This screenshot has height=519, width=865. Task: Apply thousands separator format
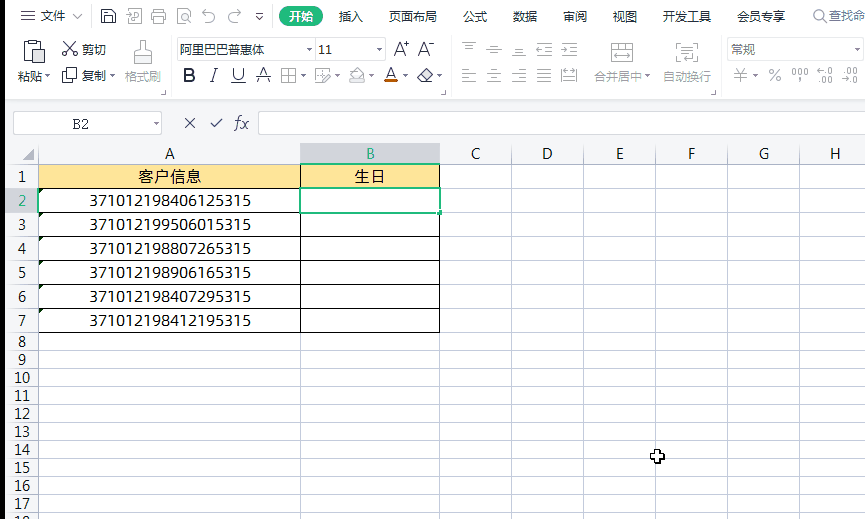800,75
